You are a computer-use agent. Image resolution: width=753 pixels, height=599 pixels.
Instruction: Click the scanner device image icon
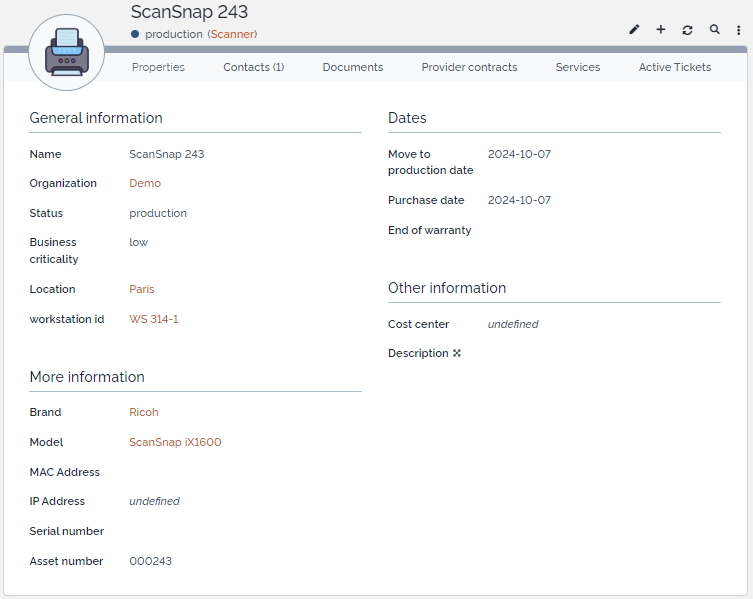tap(67, 54)
